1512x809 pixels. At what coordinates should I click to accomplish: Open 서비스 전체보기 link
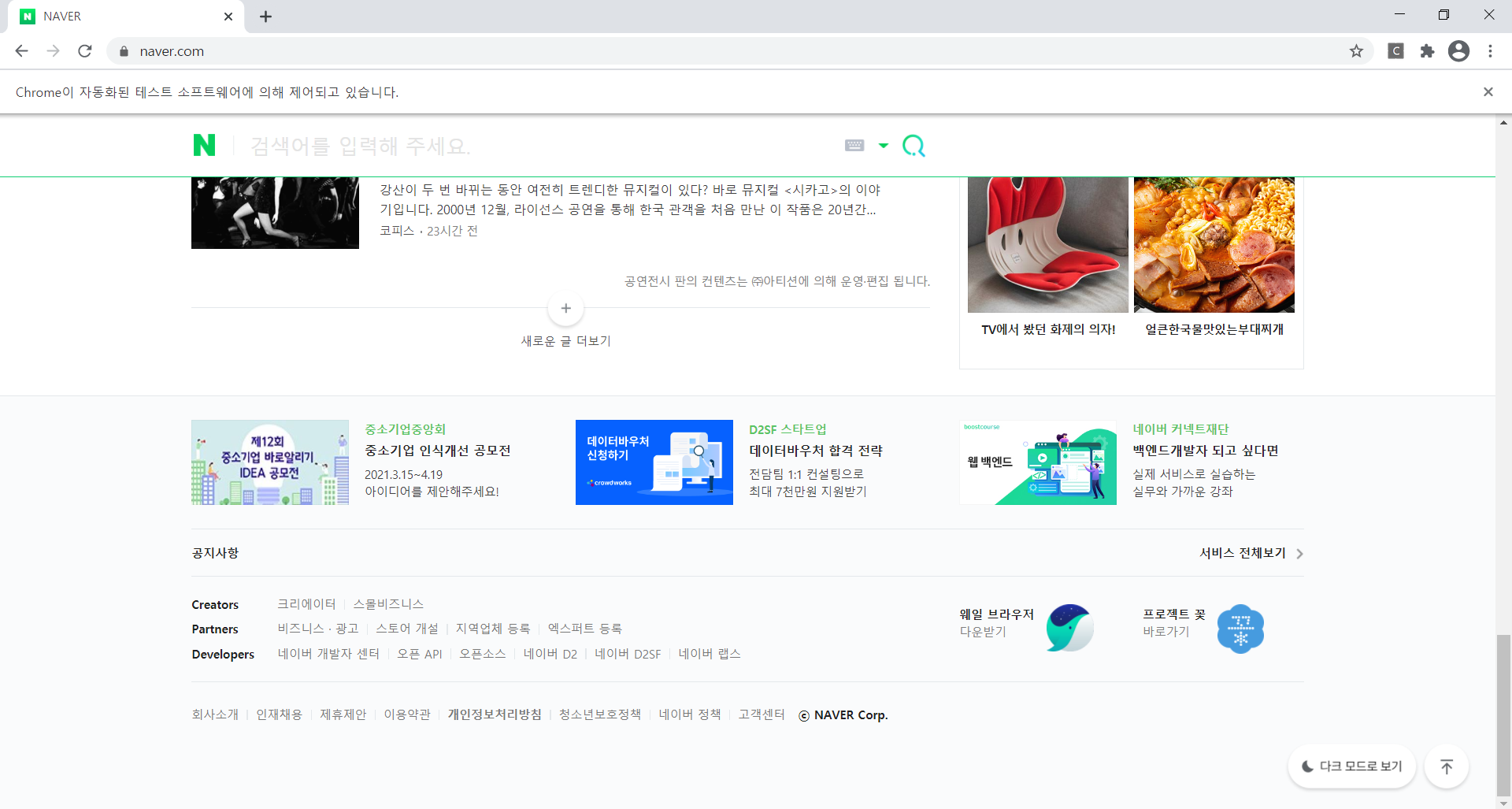pos(1243,553)
